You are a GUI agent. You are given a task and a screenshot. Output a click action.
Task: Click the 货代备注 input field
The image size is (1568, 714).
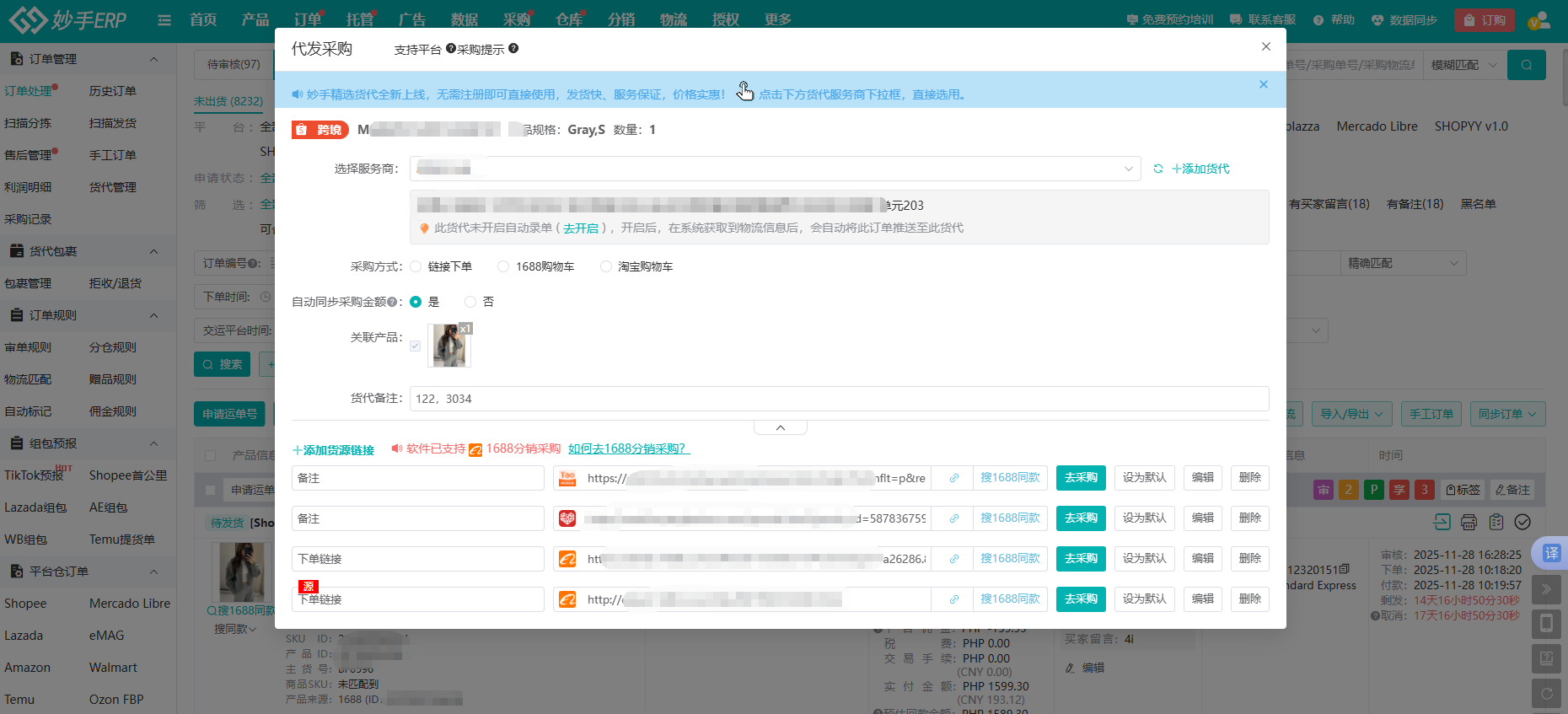pyautogui.click(x=838, y=399)
